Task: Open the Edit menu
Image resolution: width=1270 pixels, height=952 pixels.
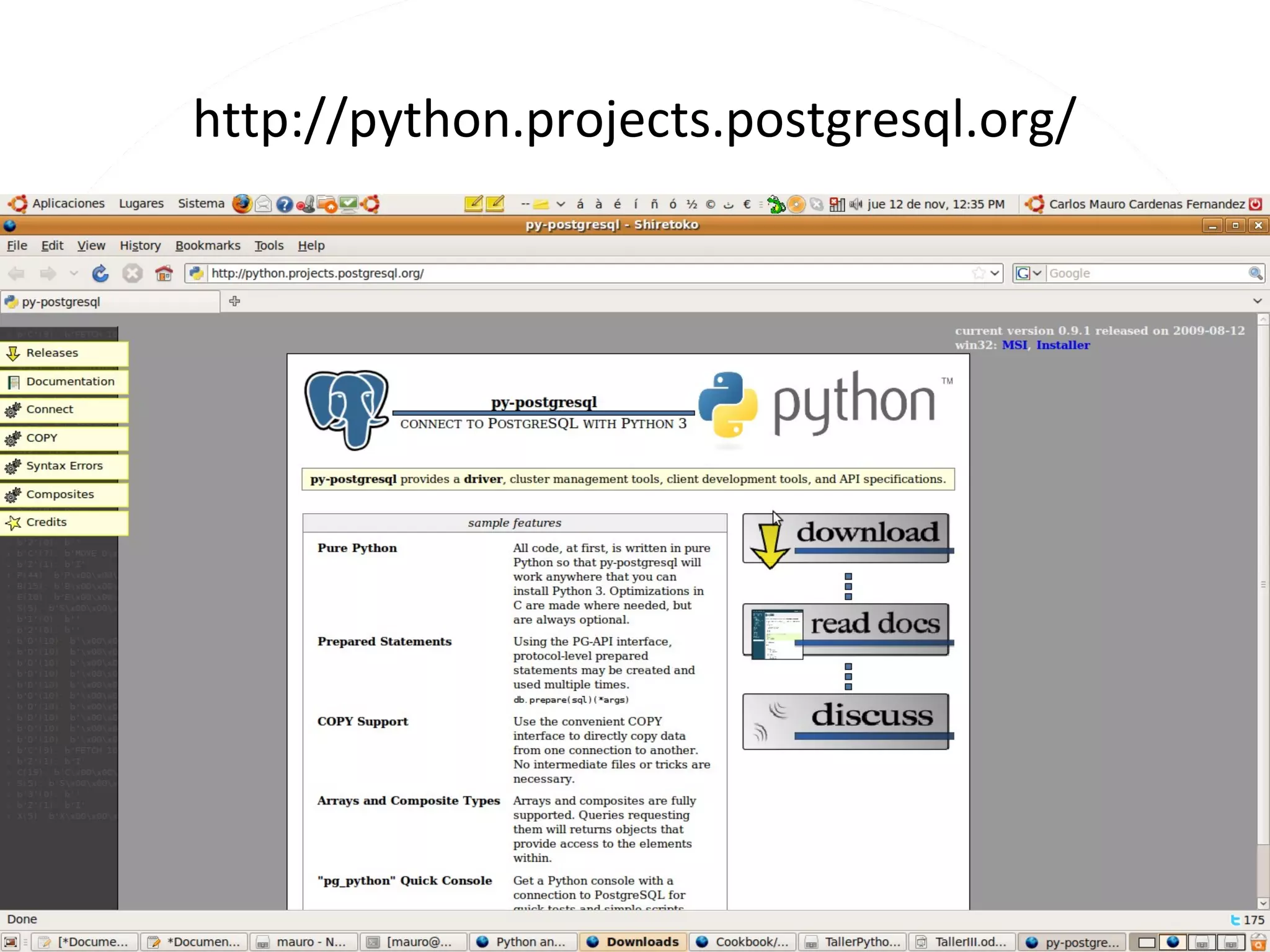Action: (52, 245)
